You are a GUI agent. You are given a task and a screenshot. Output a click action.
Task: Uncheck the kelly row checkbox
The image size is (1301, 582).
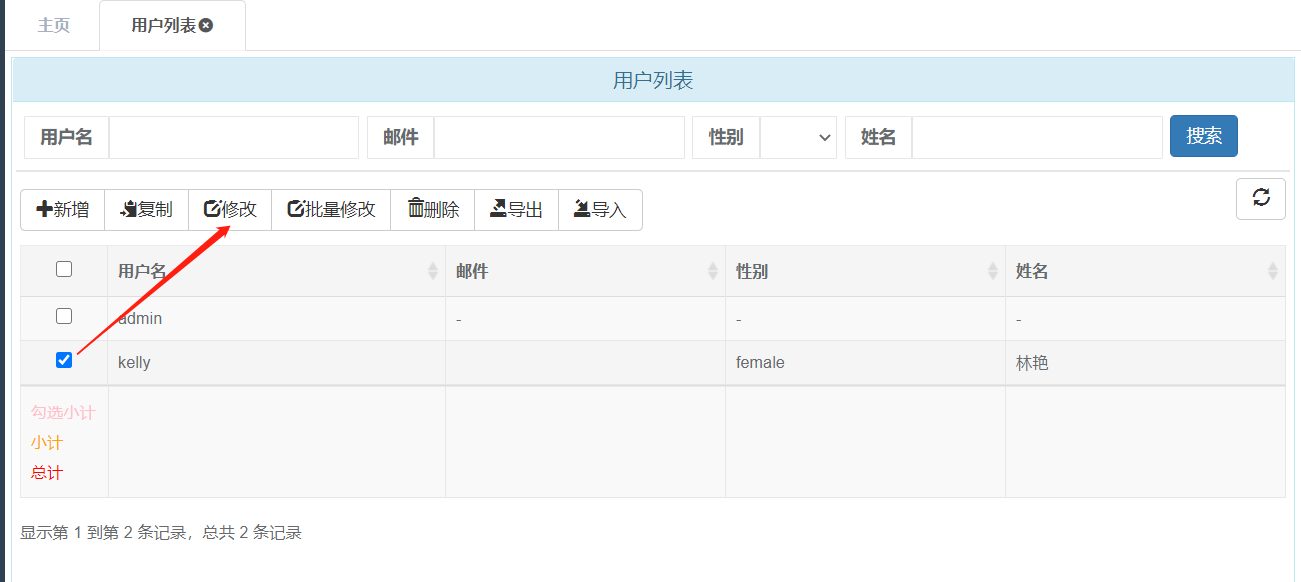tap(64, 360)
